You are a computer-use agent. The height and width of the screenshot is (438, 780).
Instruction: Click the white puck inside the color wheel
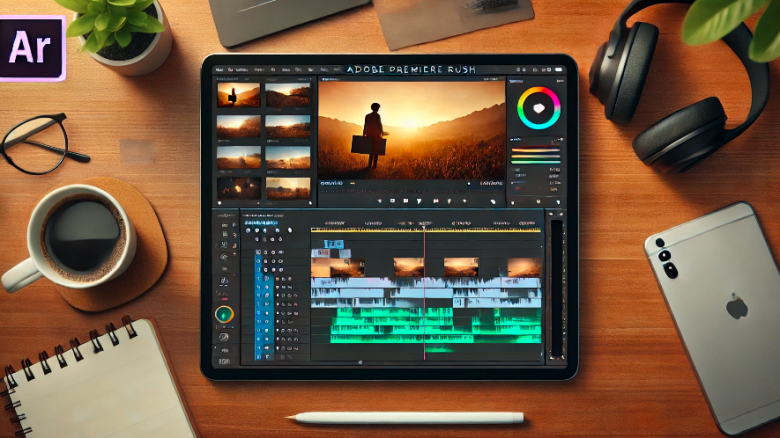(539, 109)
